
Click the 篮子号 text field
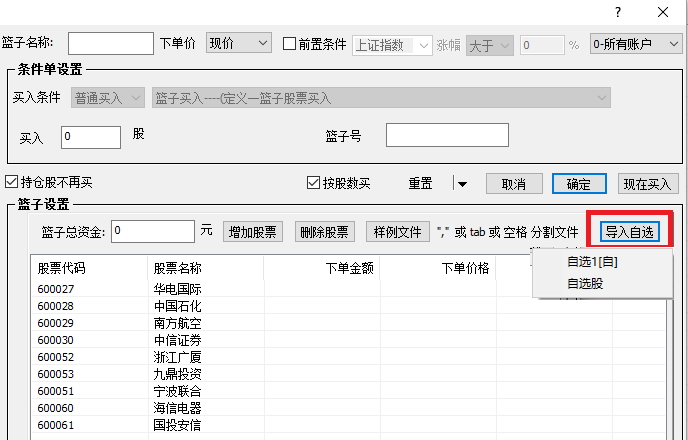pos(447,135)
